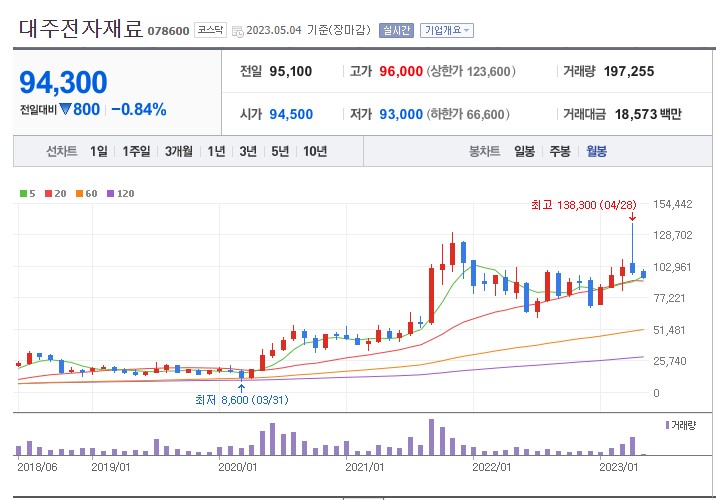Click the 2018/06 axis date label
716x500 pixels.
pos(37,467)
